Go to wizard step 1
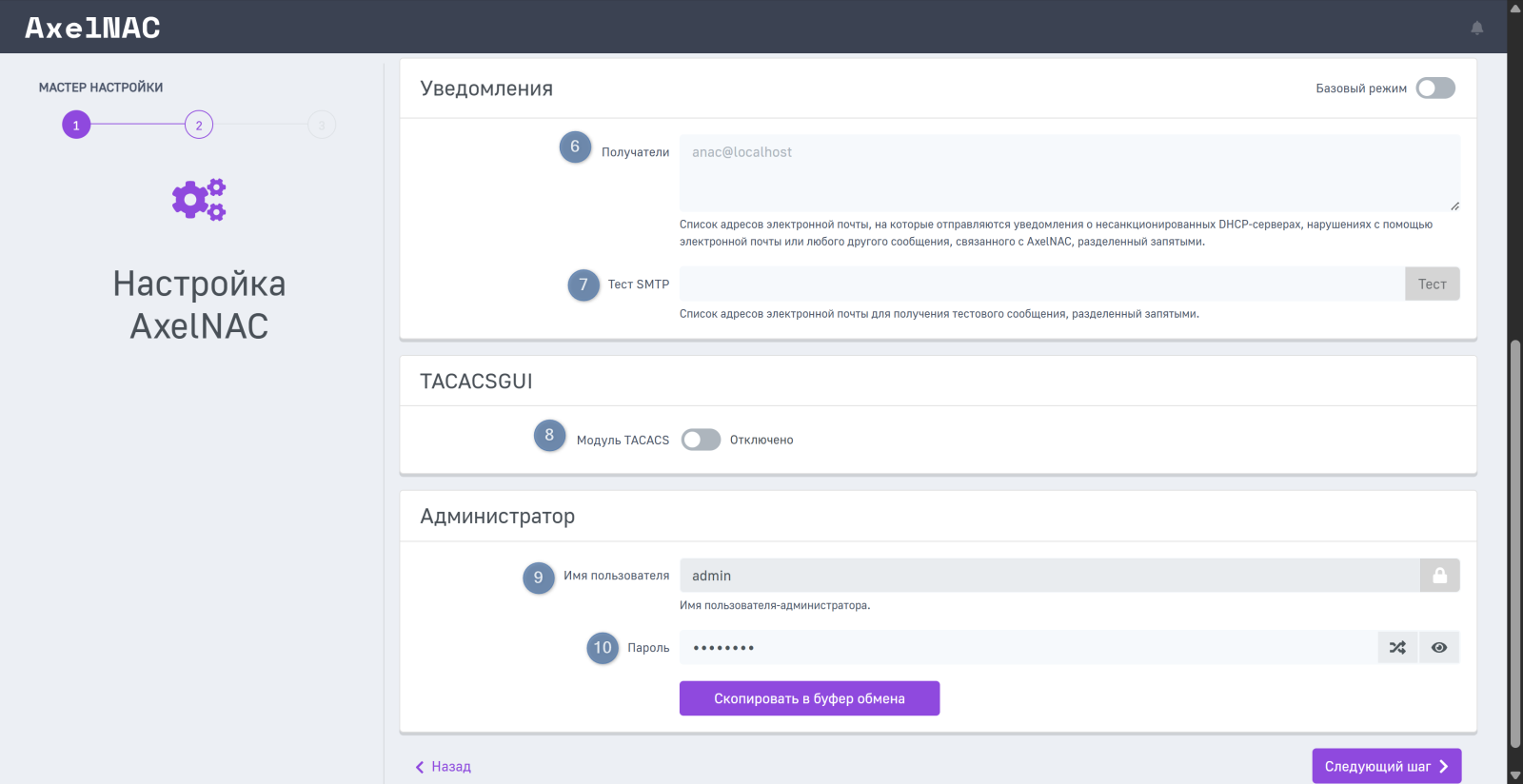 (x=76, y=125)
